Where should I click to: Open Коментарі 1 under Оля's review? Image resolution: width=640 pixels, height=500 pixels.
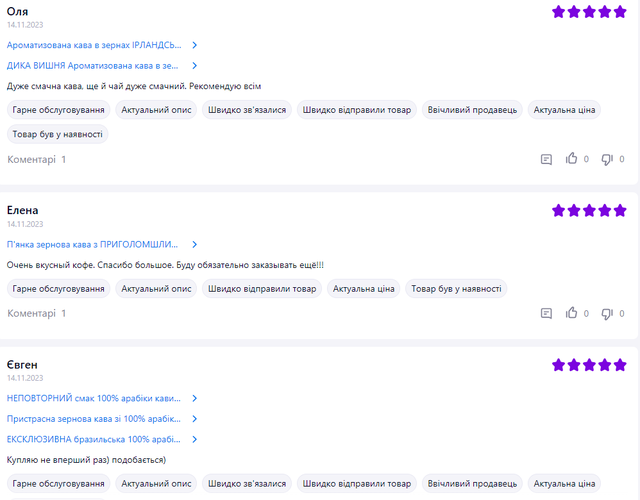coord(37,159)
